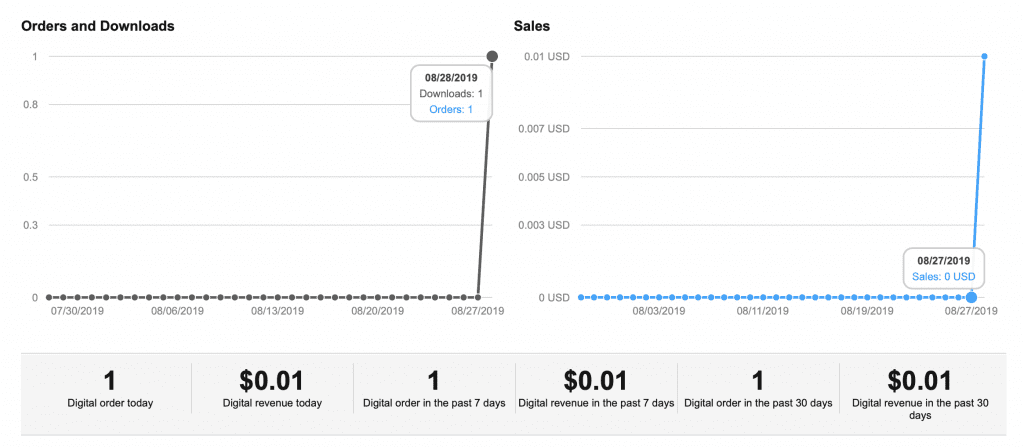Click the 08/11/2019 date label on the Sales chart
The height and width of the screenshot is (447, 1024).
[764, 311]
